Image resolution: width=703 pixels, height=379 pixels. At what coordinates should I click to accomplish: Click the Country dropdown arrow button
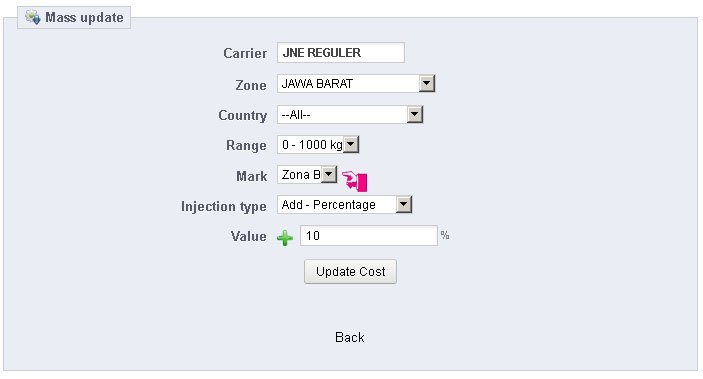(x=415, y=114)
